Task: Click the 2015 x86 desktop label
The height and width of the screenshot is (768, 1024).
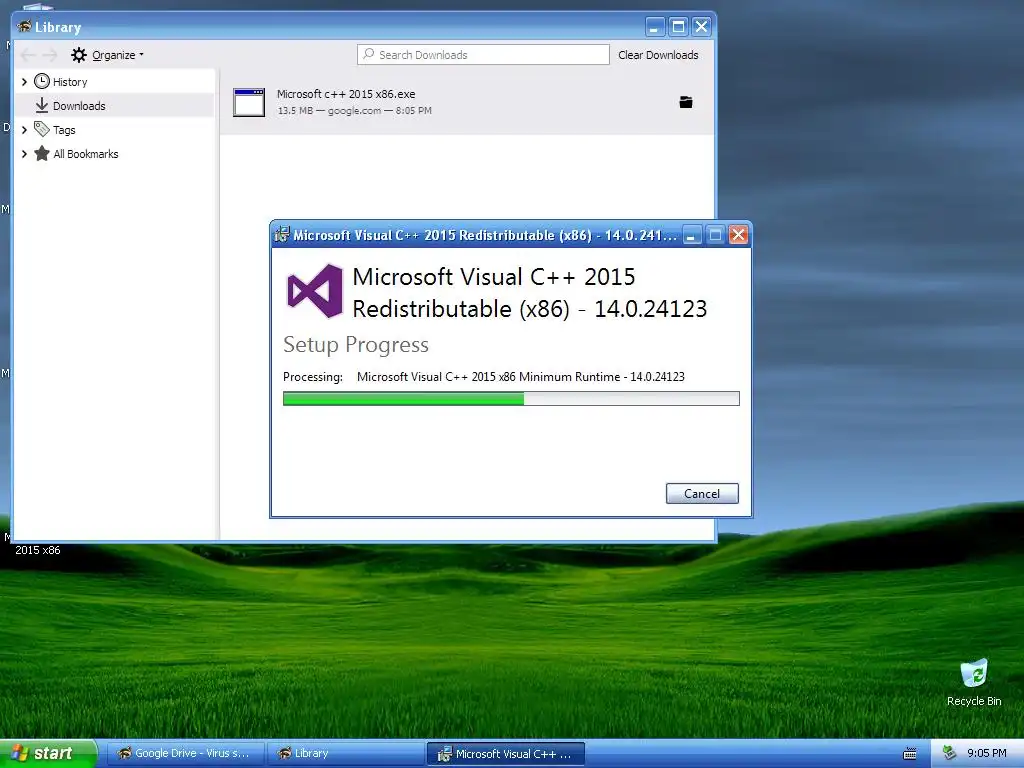Action: (x=38, y=550)
